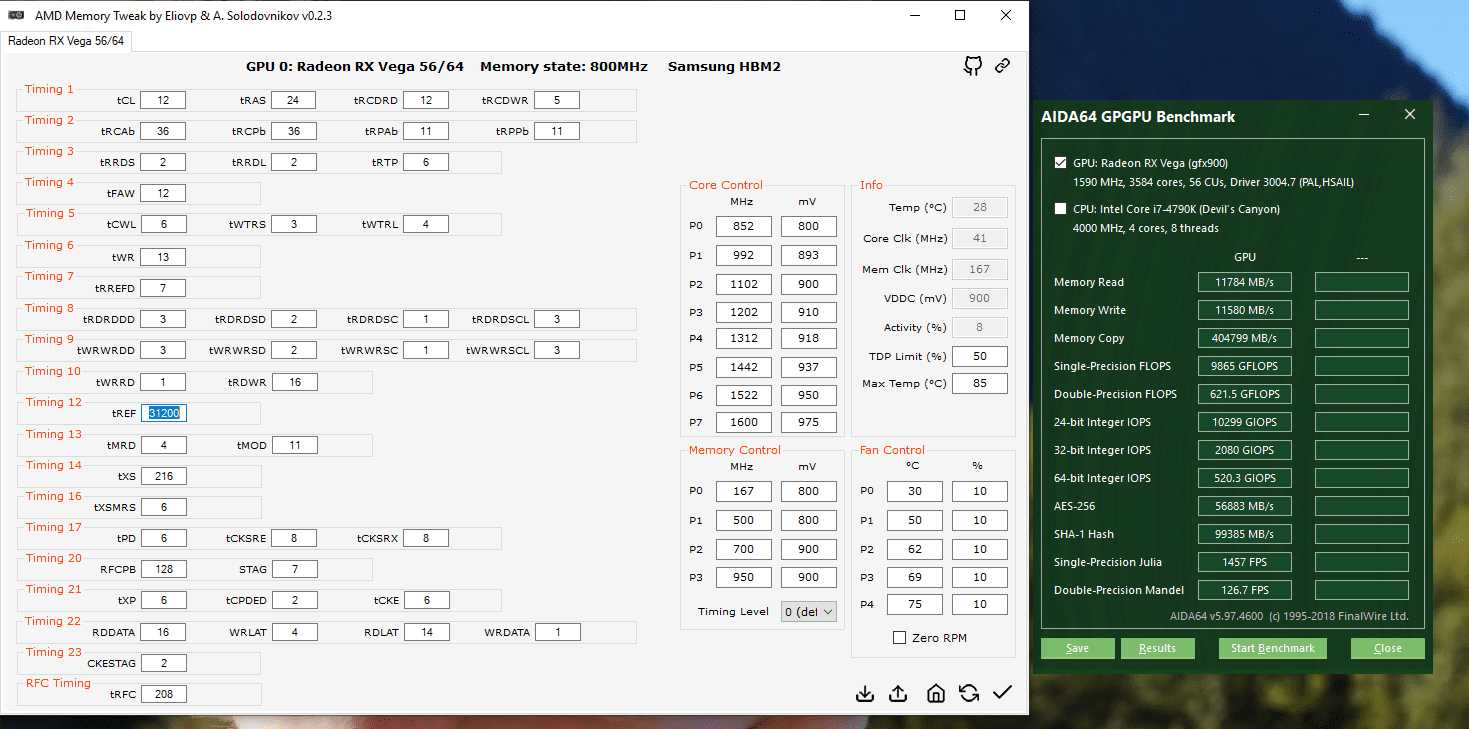Click the WRDATA input field
Screen dimensions: 1469x729
click(x=557, y=632)
